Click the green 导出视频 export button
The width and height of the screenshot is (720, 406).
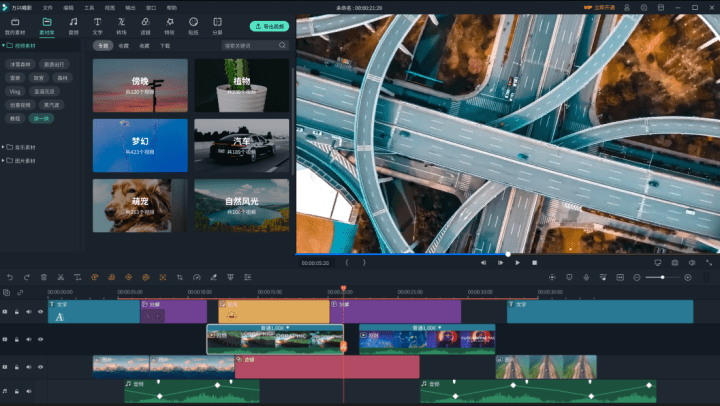270,26
